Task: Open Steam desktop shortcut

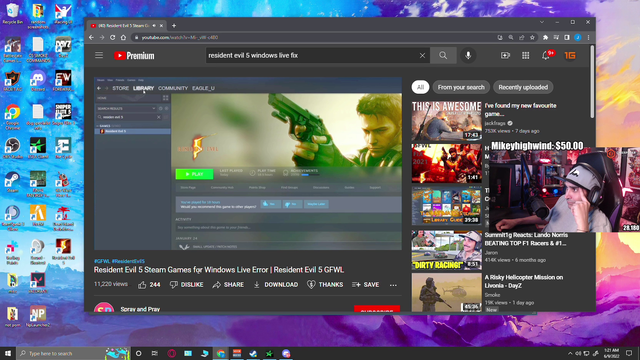Action: click(x=12, y=182)
